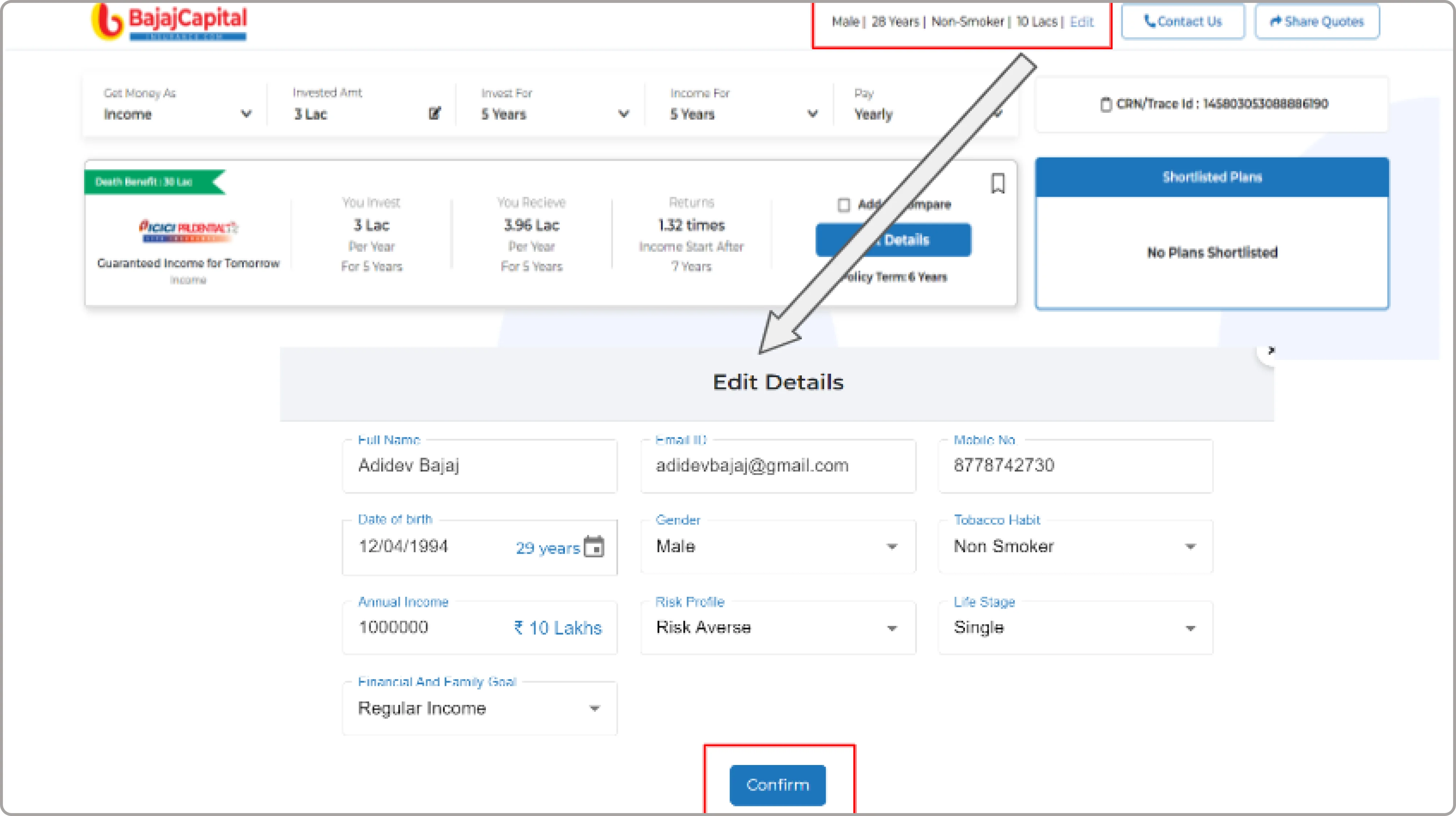The width and height of the screenshot is (1456, 816).
Task: Close the Edit Details panel with the X icon
Action: click(1271, 350)
